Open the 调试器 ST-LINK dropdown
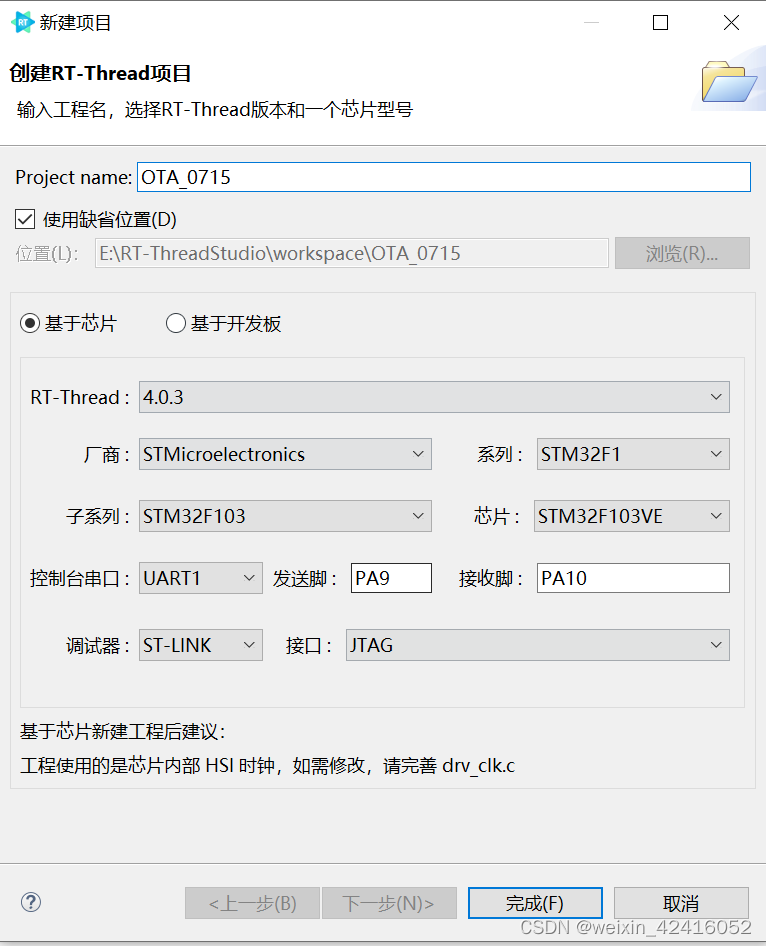 point(200,646)
